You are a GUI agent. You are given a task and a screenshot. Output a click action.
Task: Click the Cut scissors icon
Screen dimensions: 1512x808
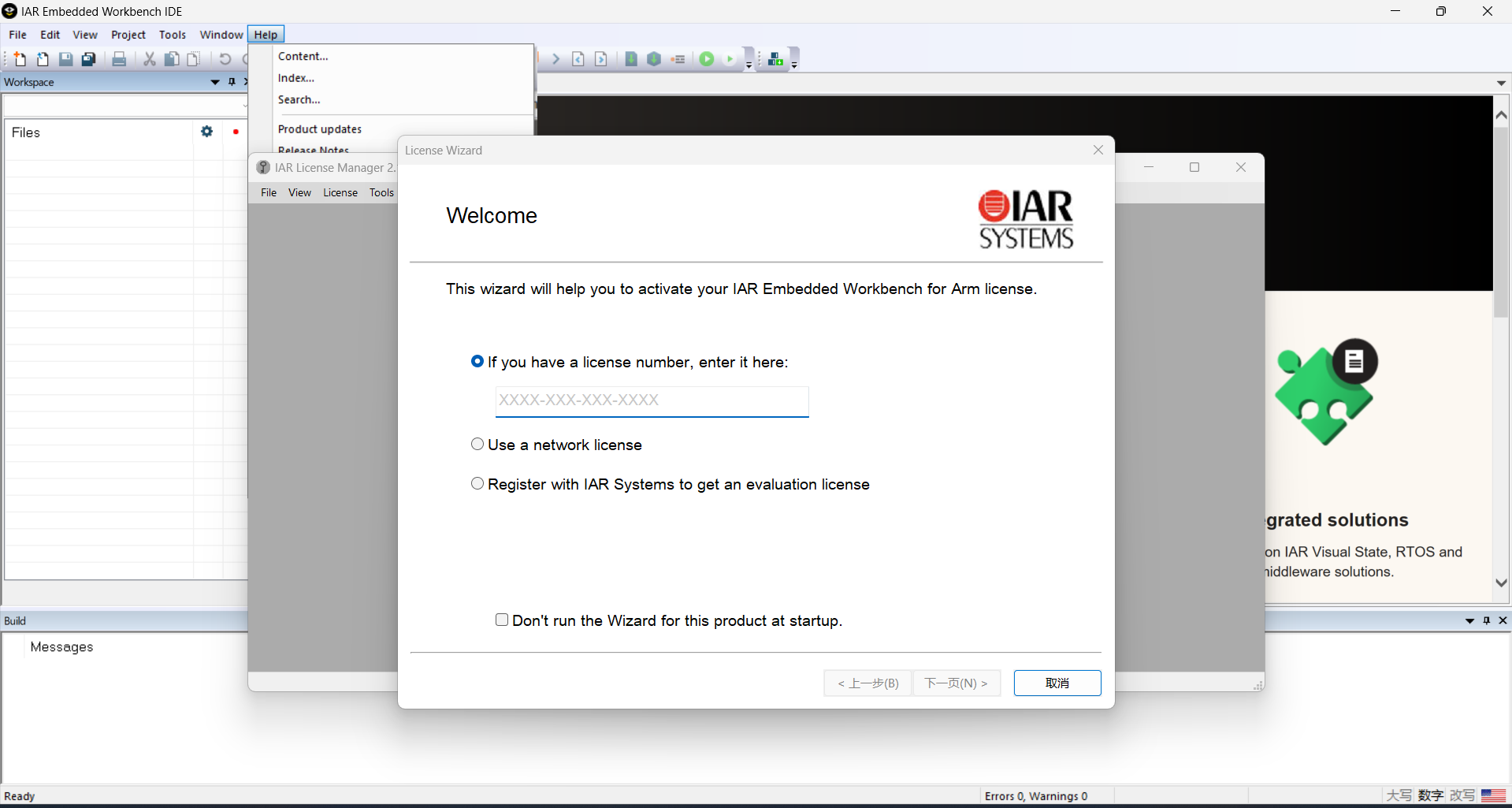tap(149, 59)
